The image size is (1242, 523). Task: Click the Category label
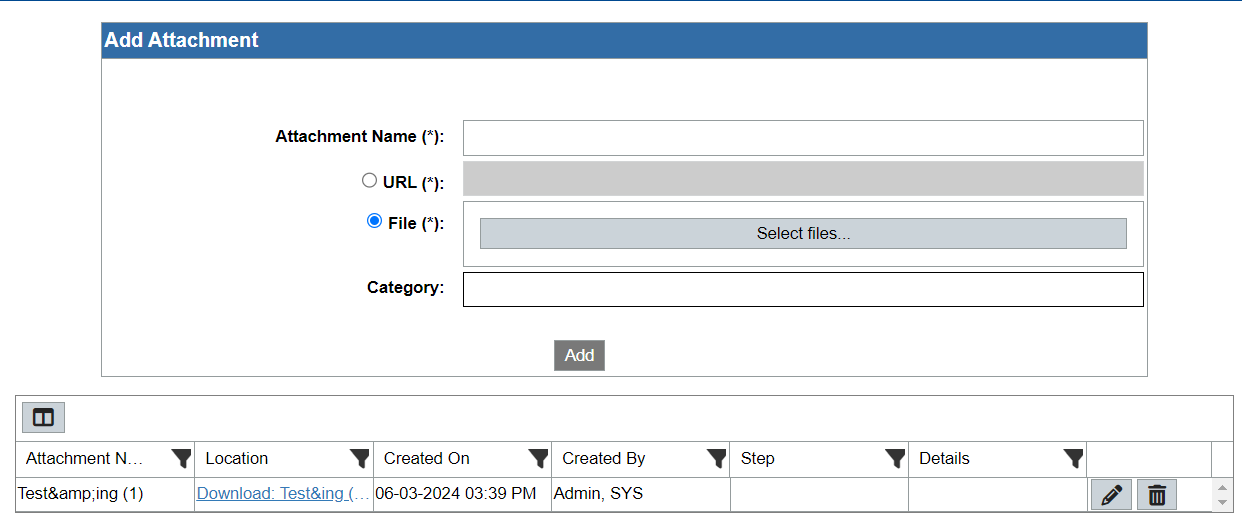click(x=406, y=288)
